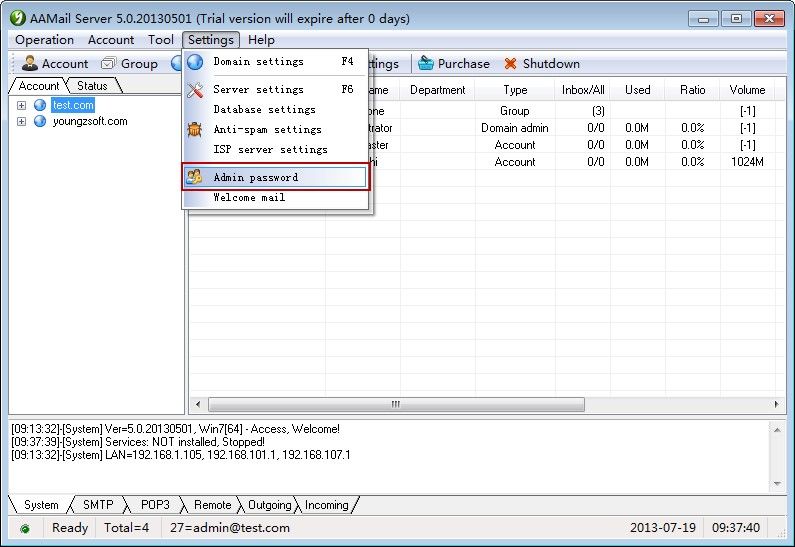Sort by the Department column header

click(x=438, y=90)
